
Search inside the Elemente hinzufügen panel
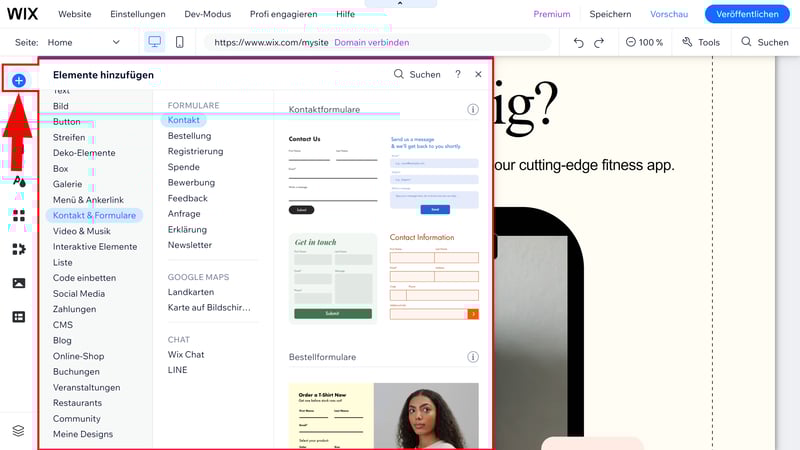click(x=417, y=74)
